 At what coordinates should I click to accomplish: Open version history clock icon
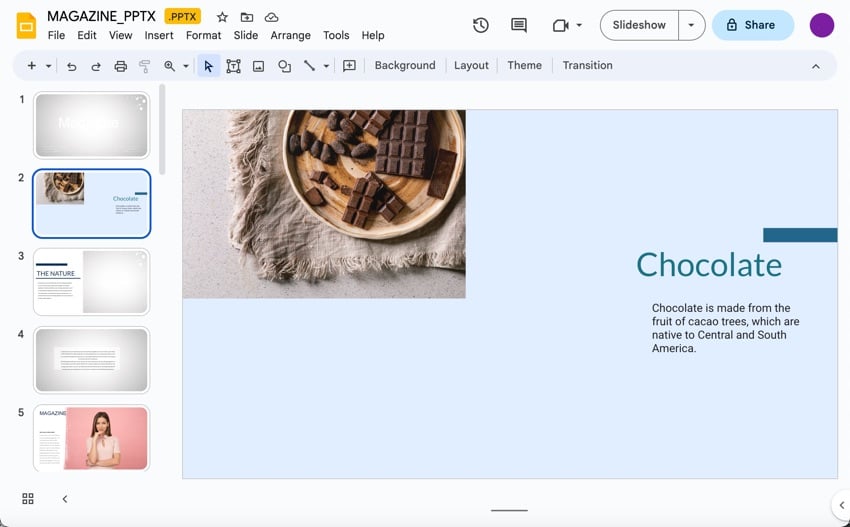tap(481, 25)
